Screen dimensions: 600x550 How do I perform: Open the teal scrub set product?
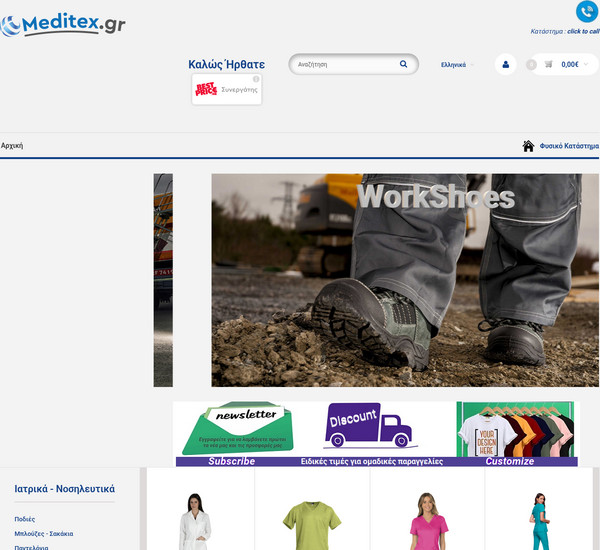540,521
